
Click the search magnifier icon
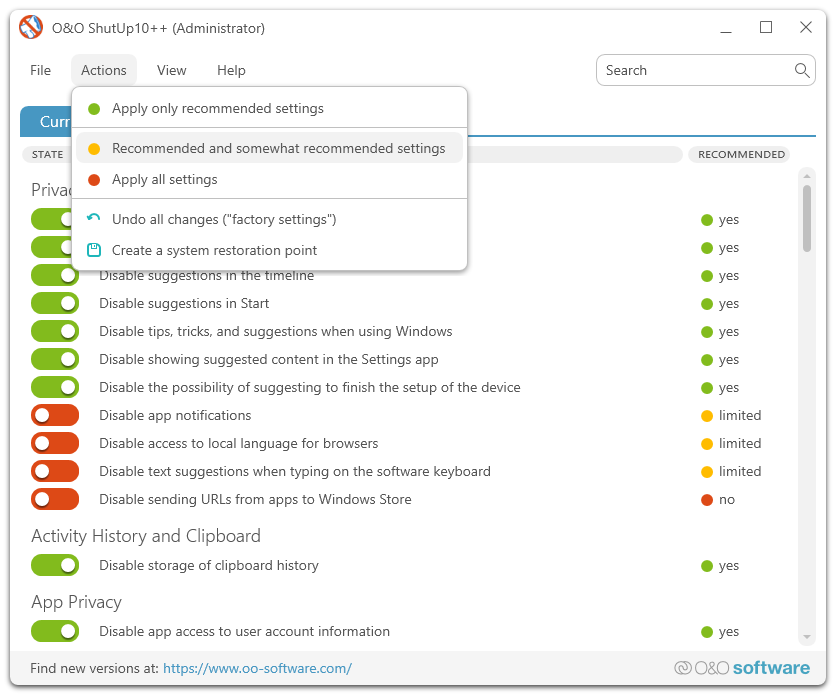(x=801, y=70)
